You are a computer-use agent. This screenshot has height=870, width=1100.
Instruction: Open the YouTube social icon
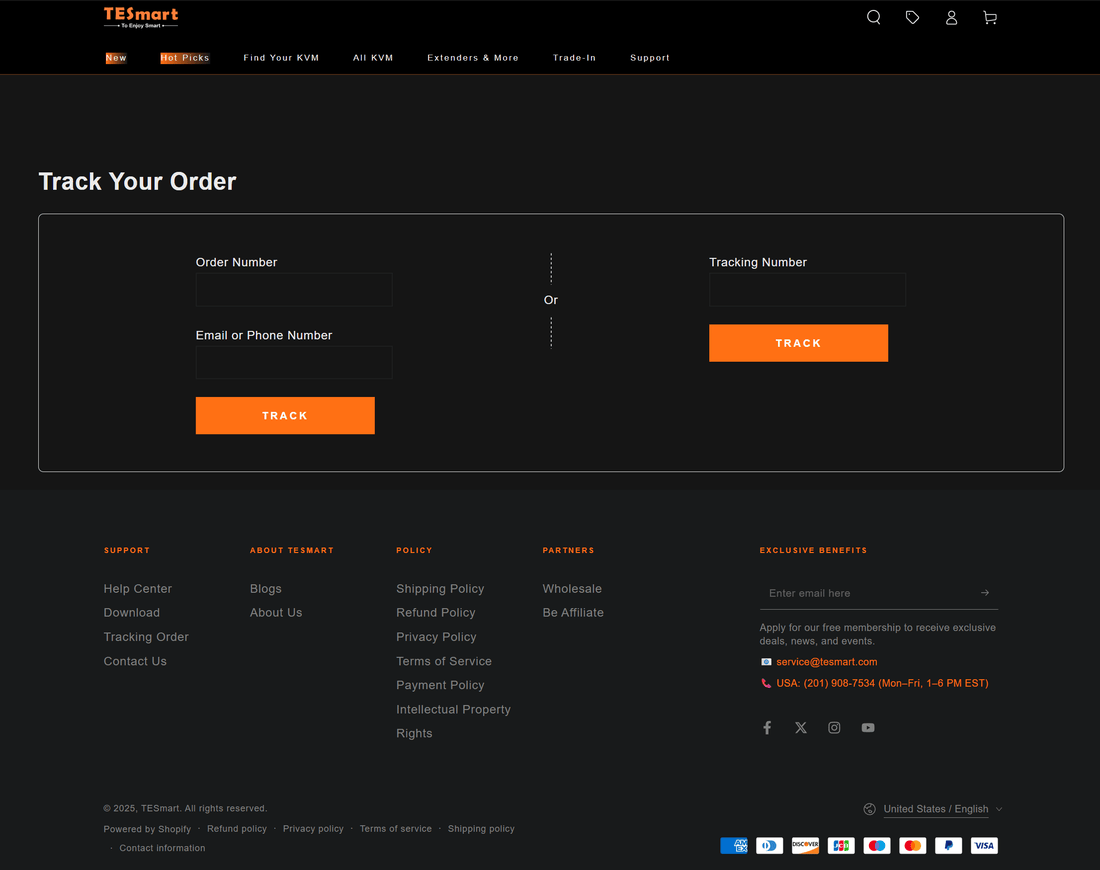(x=868, y=728)
